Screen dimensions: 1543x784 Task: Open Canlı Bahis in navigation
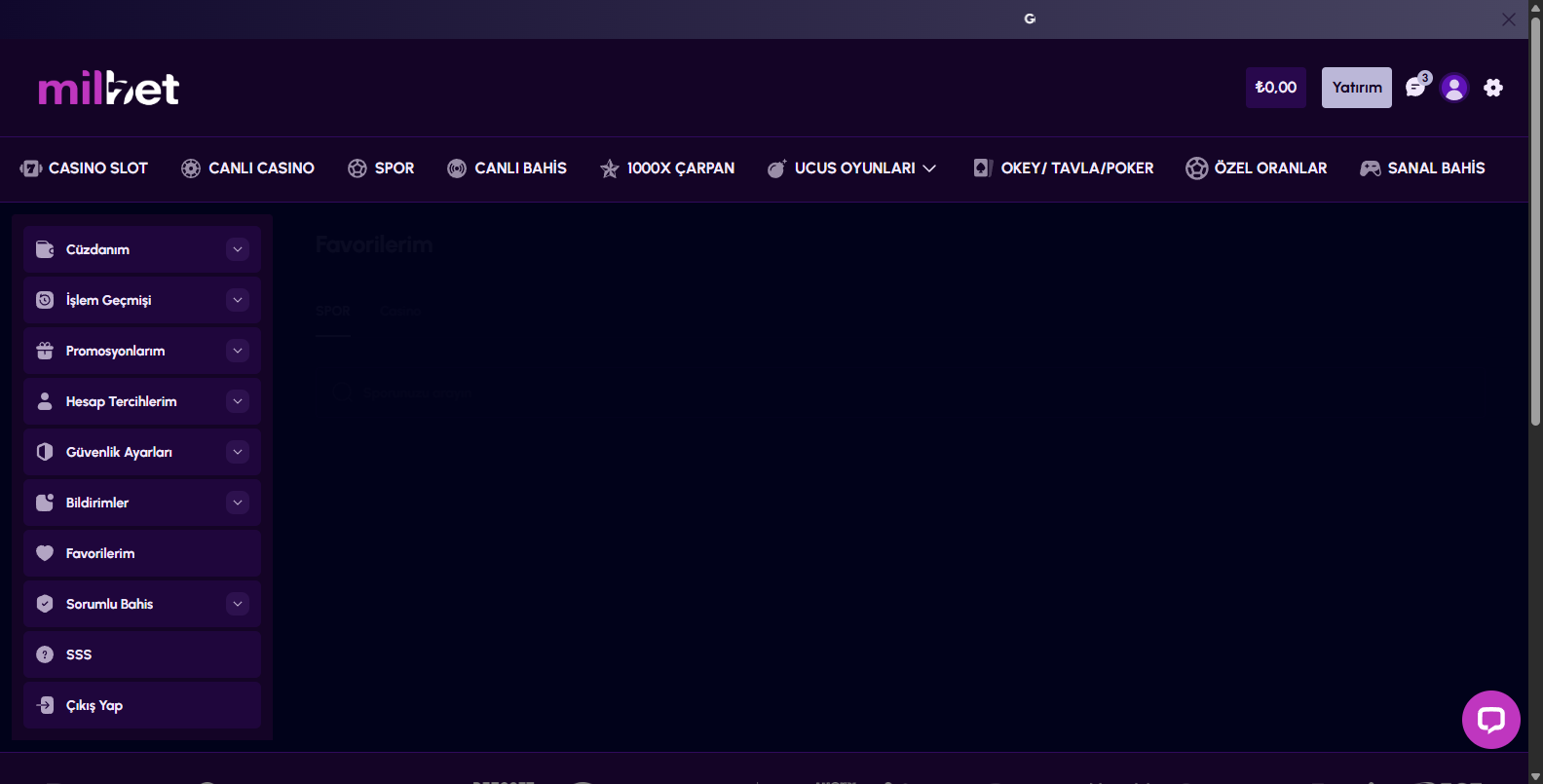point(507,168)
